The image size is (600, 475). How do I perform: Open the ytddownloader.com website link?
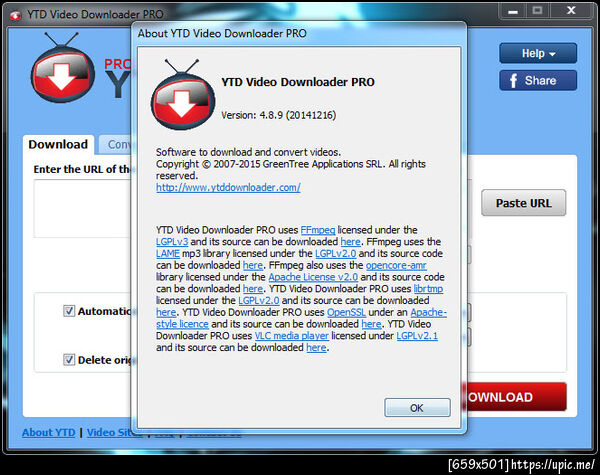(x=228, y=188)
